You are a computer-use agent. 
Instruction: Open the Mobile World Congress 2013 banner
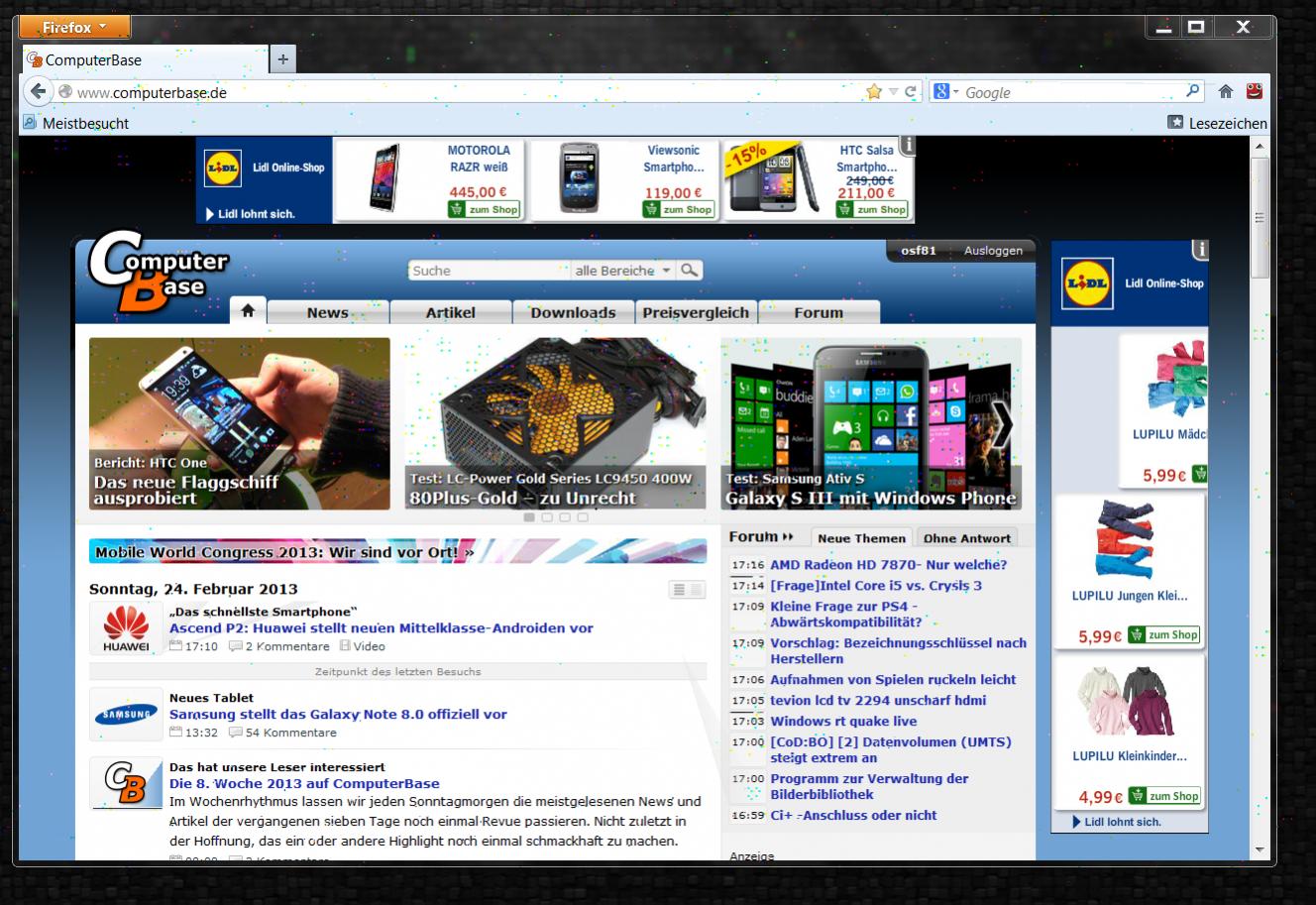tap(397, 552)
